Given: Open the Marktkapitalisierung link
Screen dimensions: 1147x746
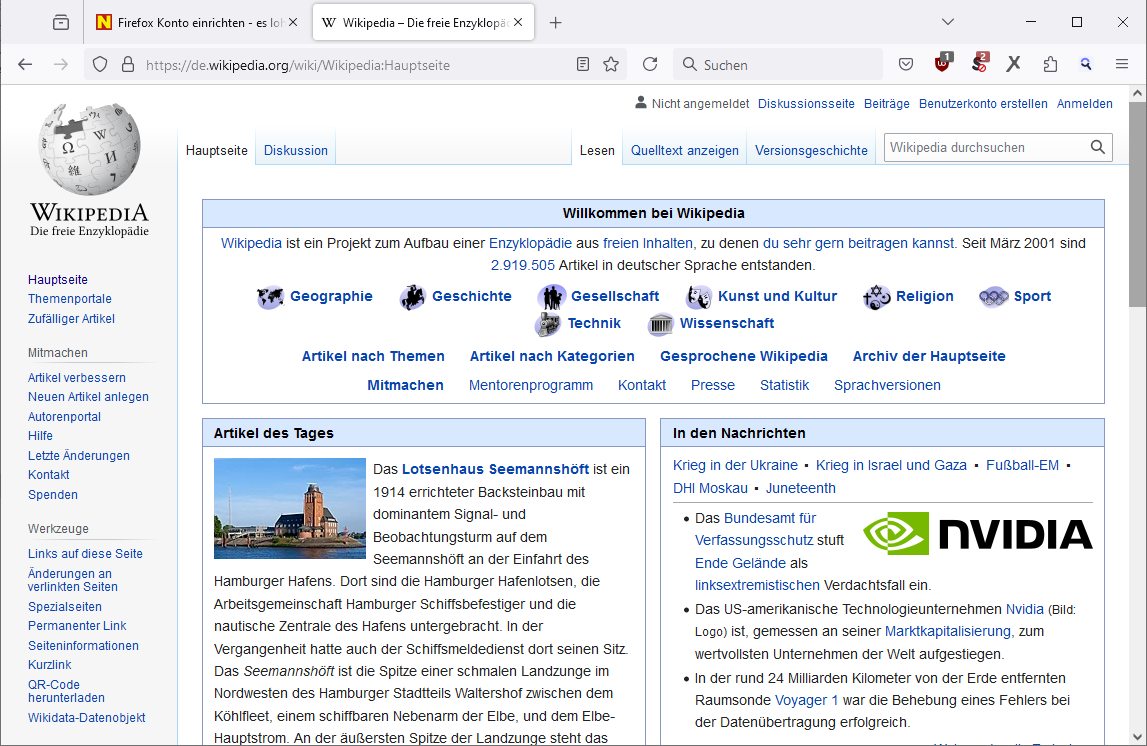Looking at the screenshot, I should tap(948, 631).
